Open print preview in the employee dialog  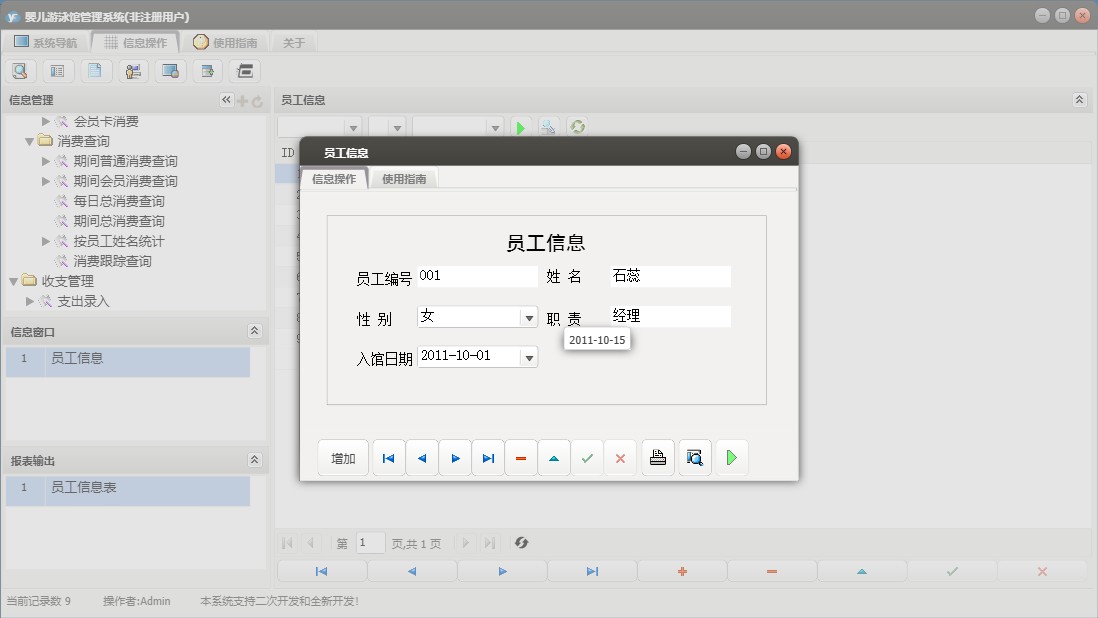coord(694,457)
